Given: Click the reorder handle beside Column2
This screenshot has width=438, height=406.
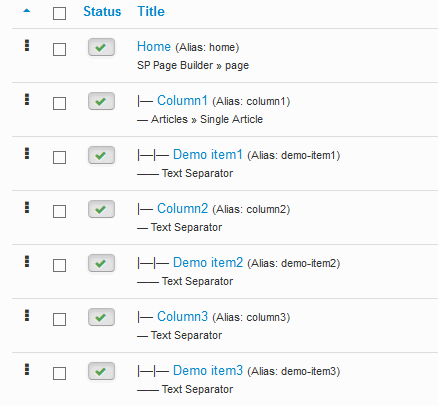Looking at the screenshot, I should pyautogui.click(x=27, y=207).
